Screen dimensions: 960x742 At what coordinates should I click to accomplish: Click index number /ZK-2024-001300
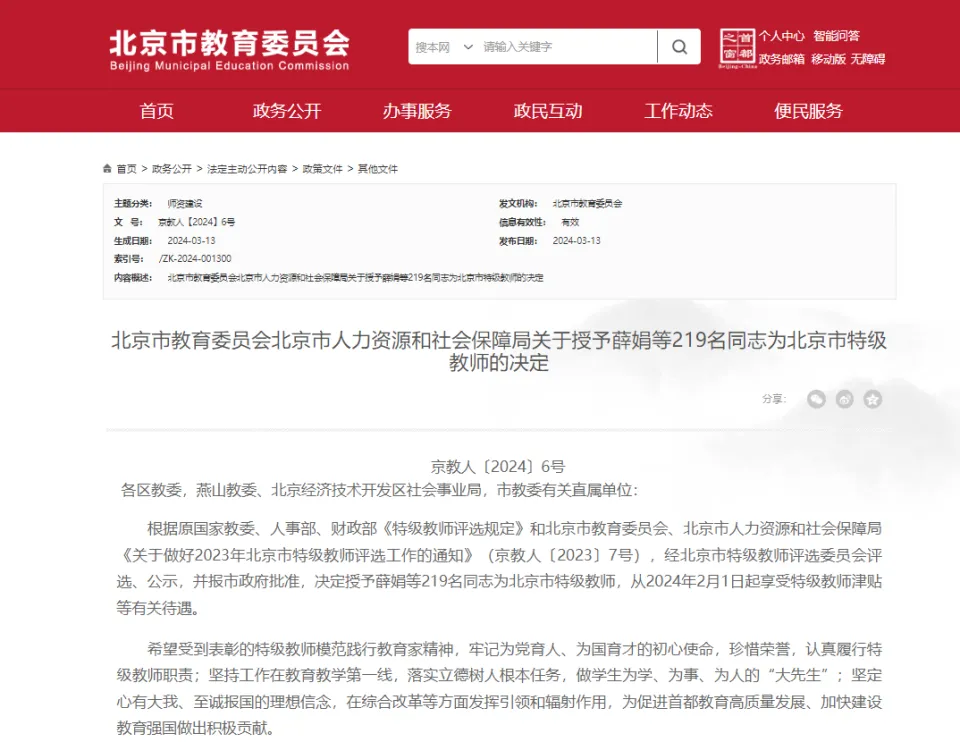[x=195, y=258]
